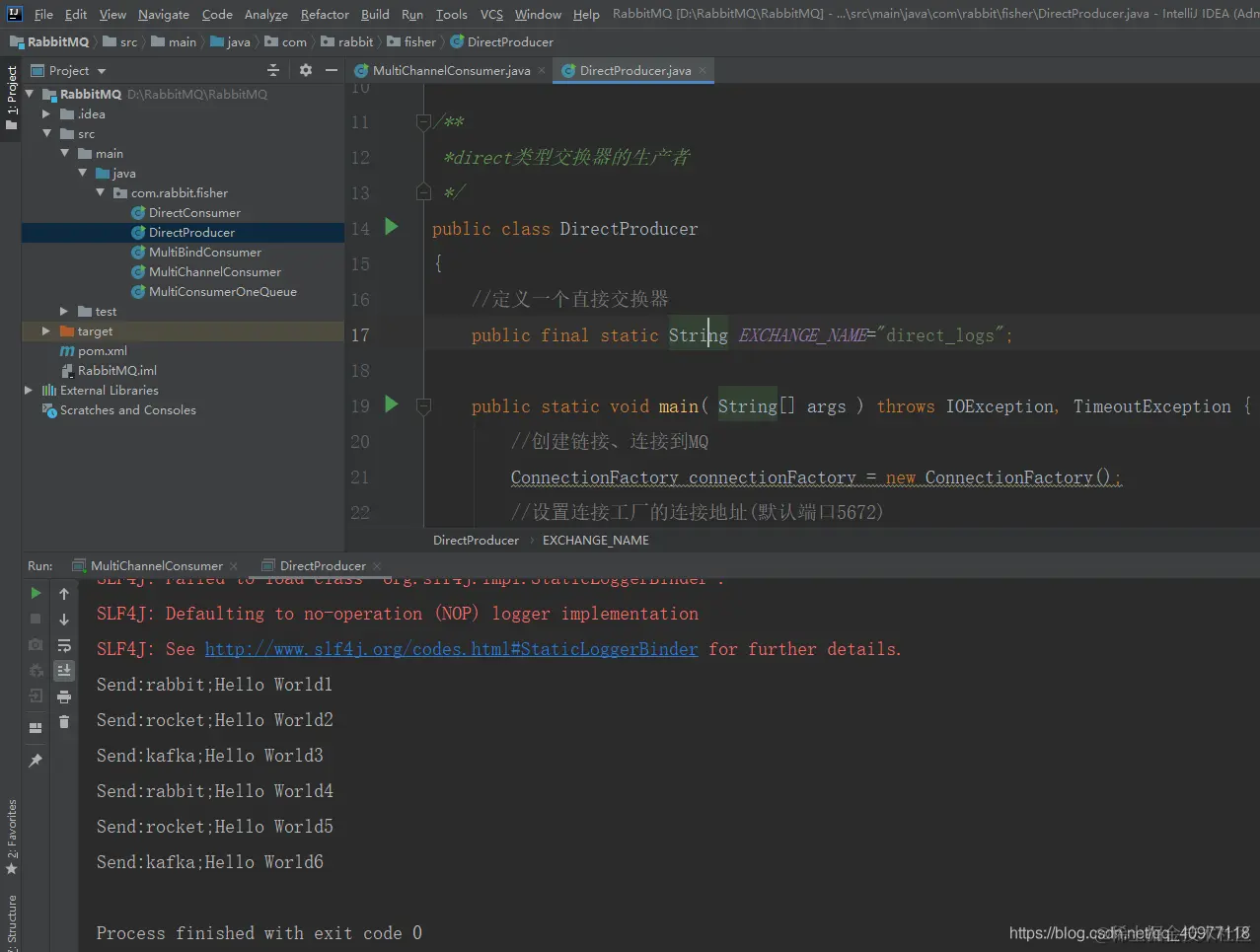Viewport: 1260px width, 952px height.
Task: Open the Build menu
Action: click(375, 14)
